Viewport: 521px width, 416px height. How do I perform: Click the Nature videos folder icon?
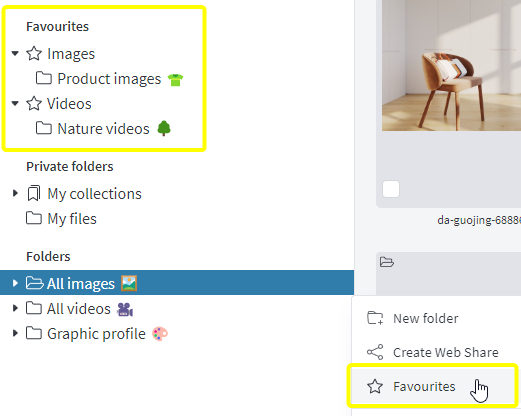pyautogui.click(x=44, y=128)
